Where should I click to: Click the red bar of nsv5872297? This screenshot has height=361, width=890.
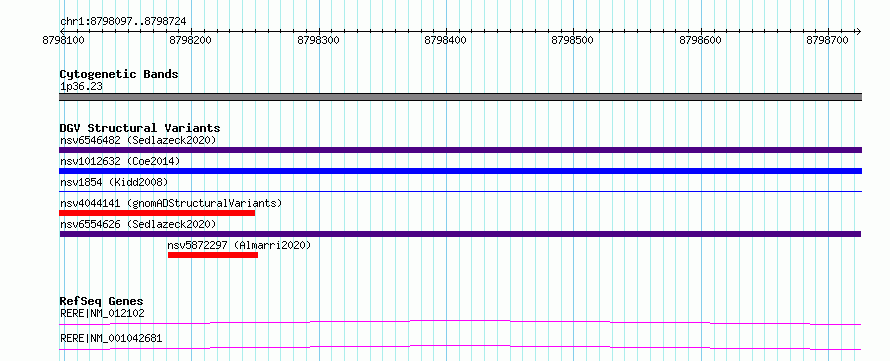tap(213, 255)
